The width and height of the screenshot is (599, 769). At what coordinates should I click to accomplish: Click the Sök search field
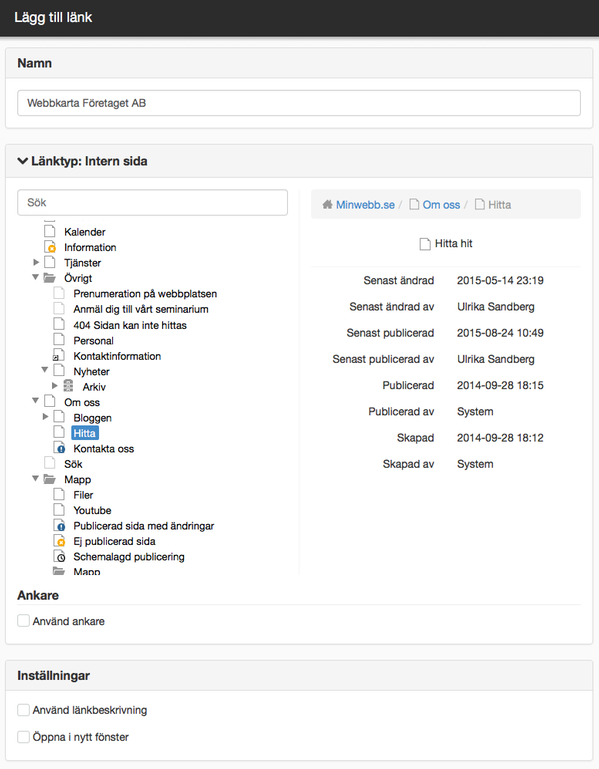click(153, 203)
